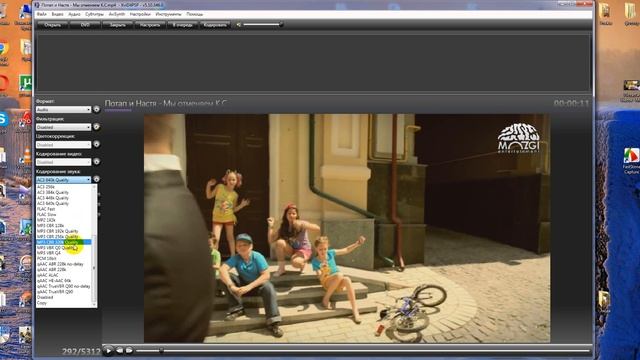Open the AviSynth menu

(x=117, y=14)
